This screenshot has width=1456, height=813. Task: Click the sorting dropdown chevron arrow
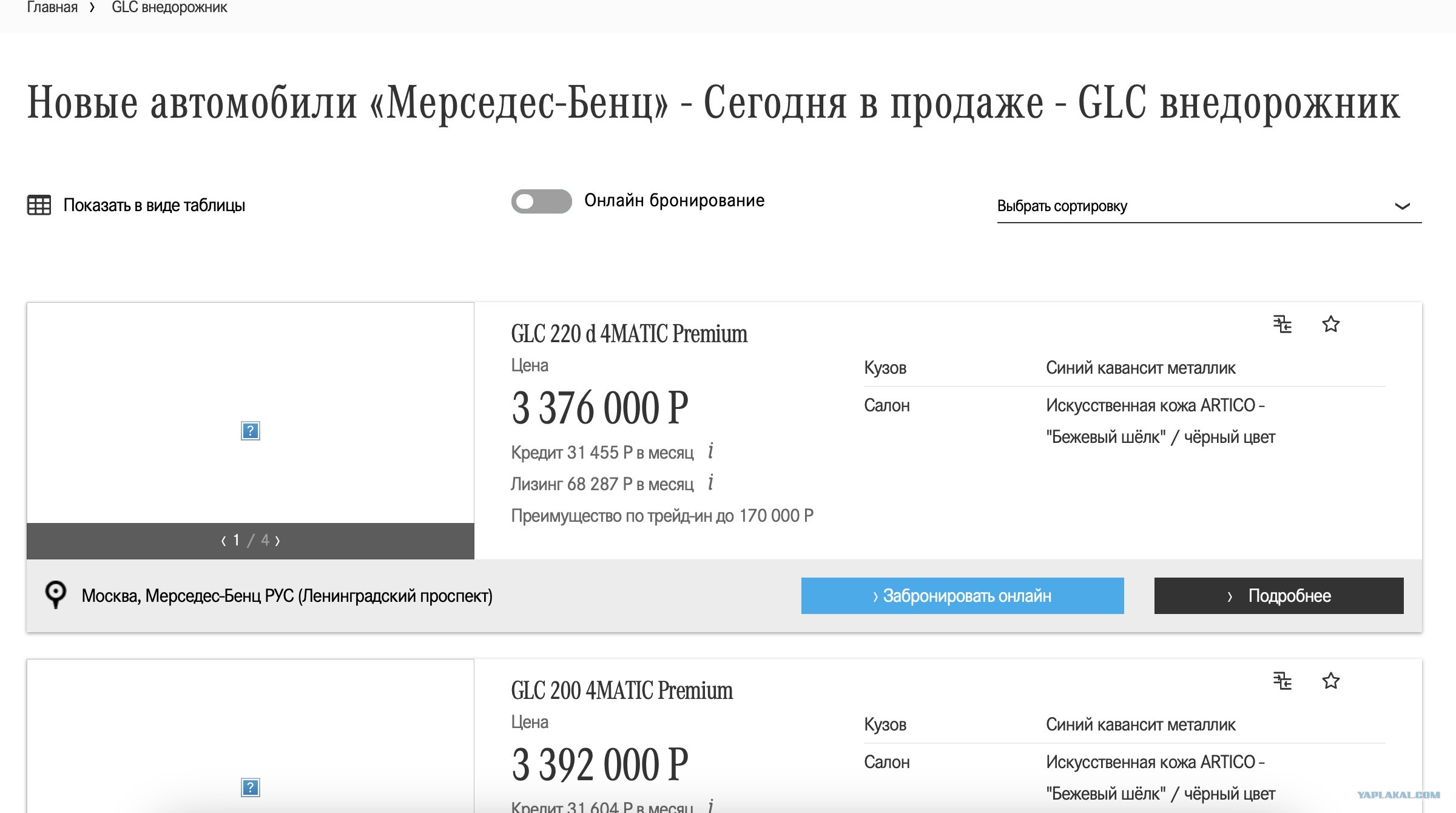coord(1402,206)
